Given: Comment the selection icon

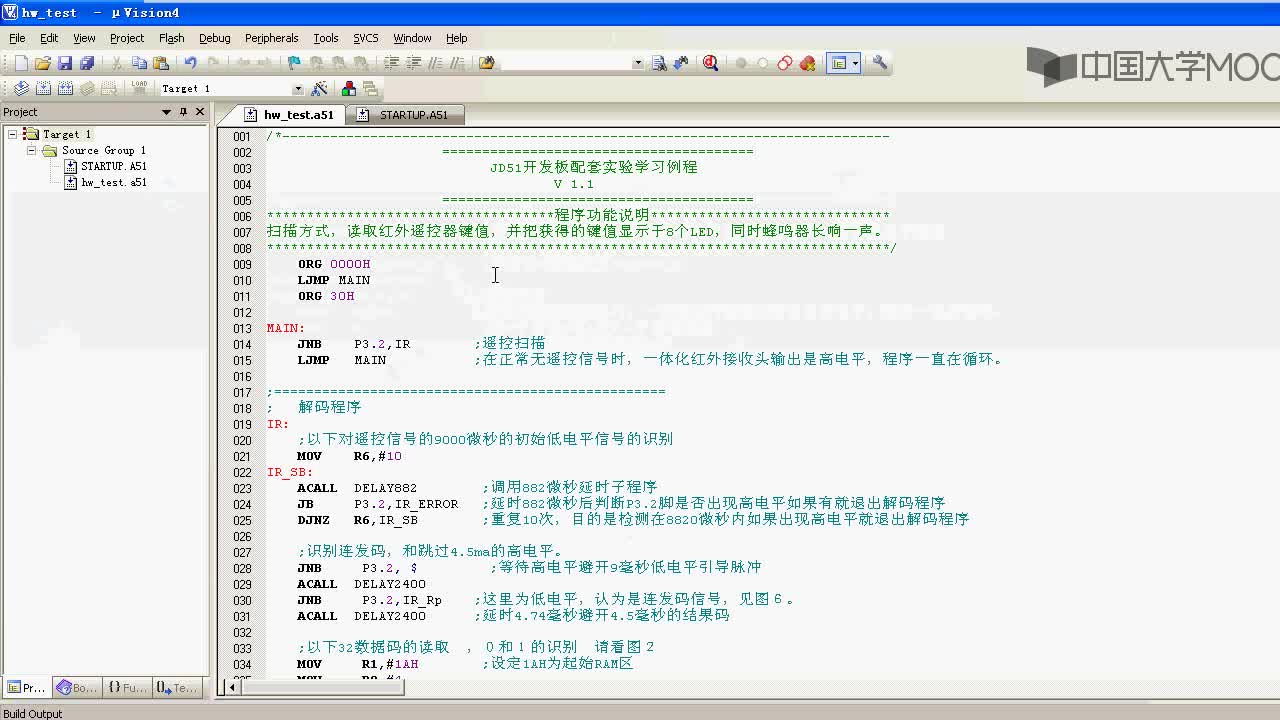Looking at the screenshot, I should pyautogui.click(x=435, y=63).
